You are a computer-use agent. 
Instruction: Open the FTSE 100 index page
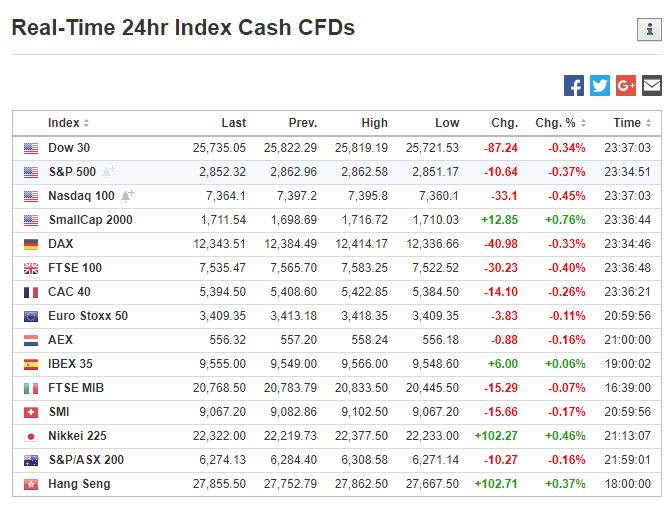76,268
